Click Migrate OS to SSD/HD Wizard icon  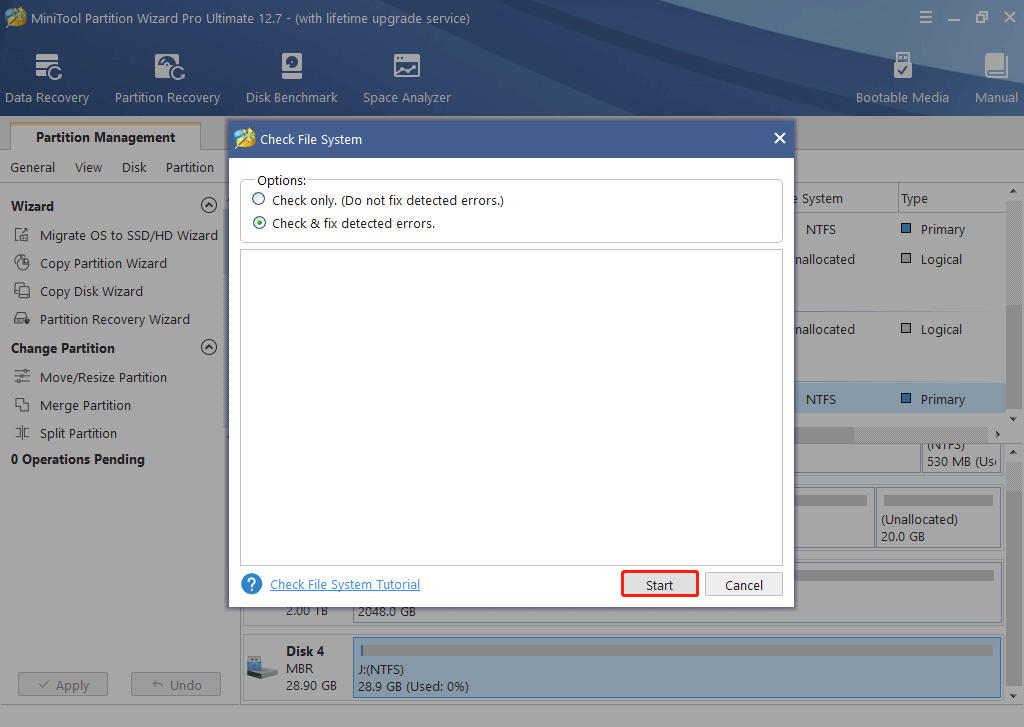tap(22, 235)
